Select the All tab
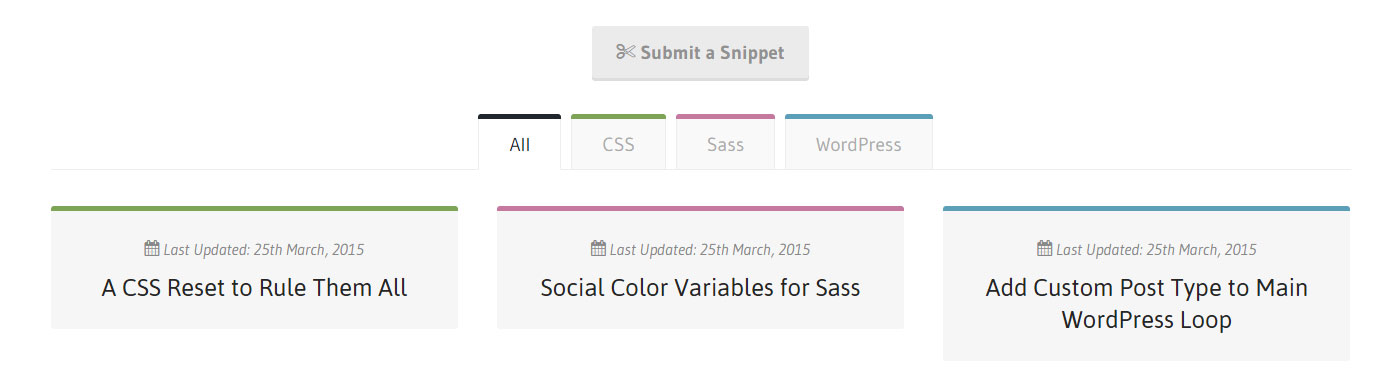This screenshot has height=388, width=1399. pyautogui.click(x=519, y=143)
